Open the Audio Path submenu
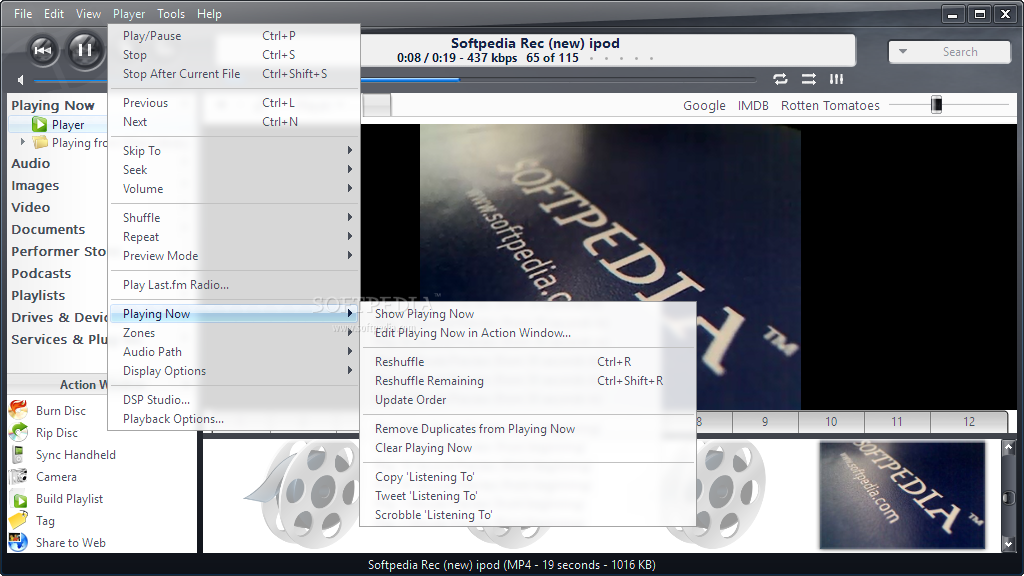This screenshot has height=576, width=1024. 235,351
